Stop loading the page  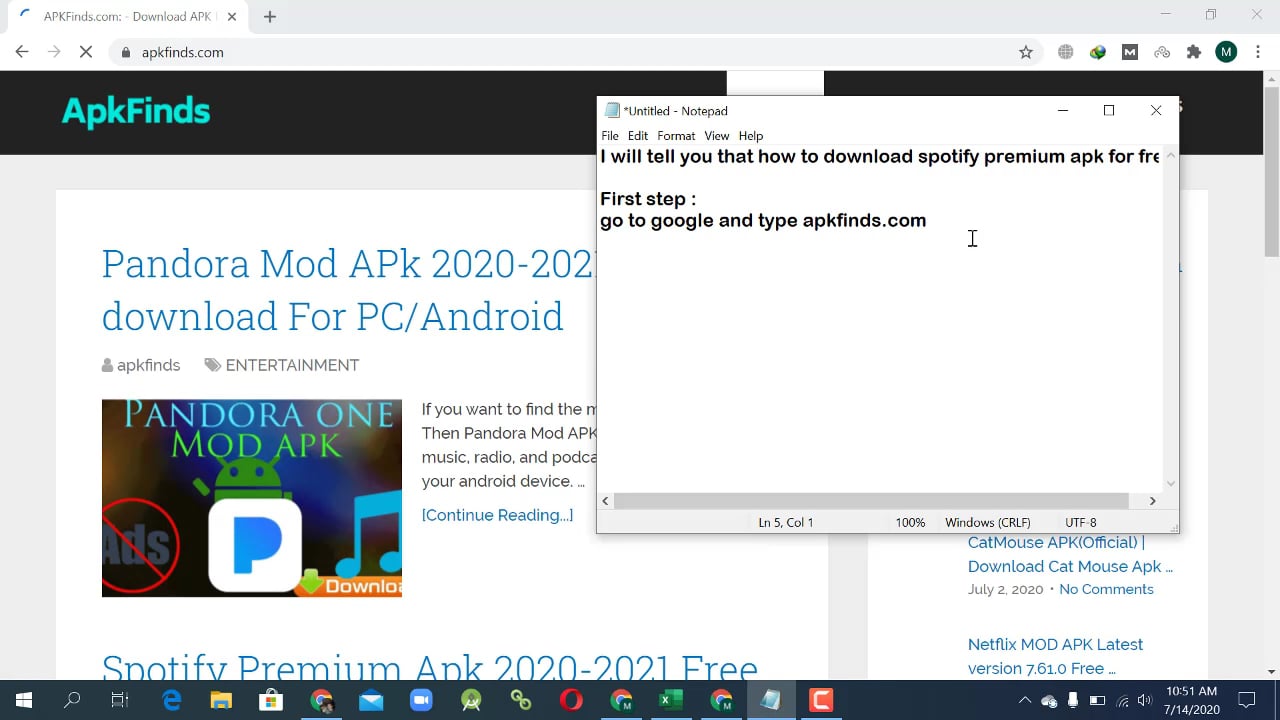(x=86, y=52)
